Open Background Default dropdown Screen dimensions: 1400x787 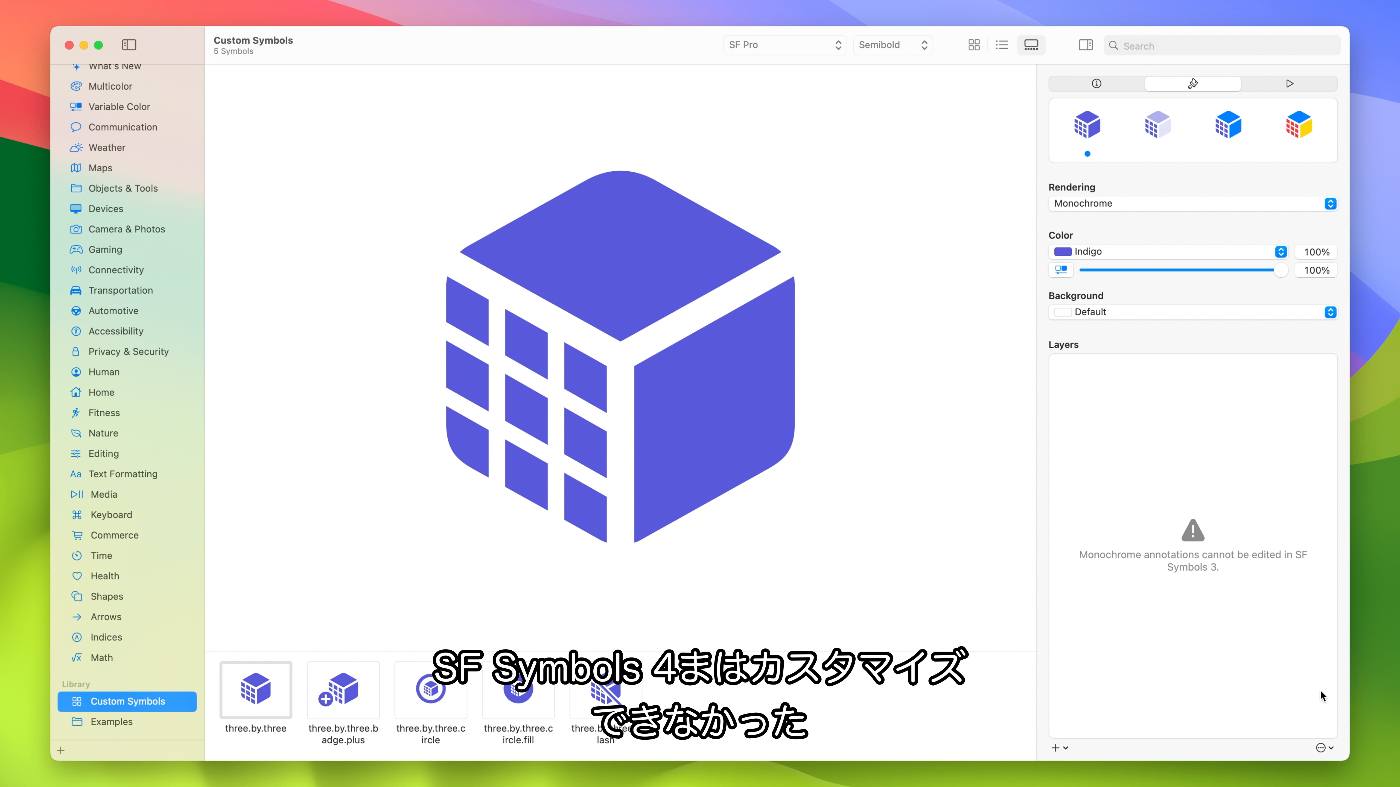tap(1193, 312)
